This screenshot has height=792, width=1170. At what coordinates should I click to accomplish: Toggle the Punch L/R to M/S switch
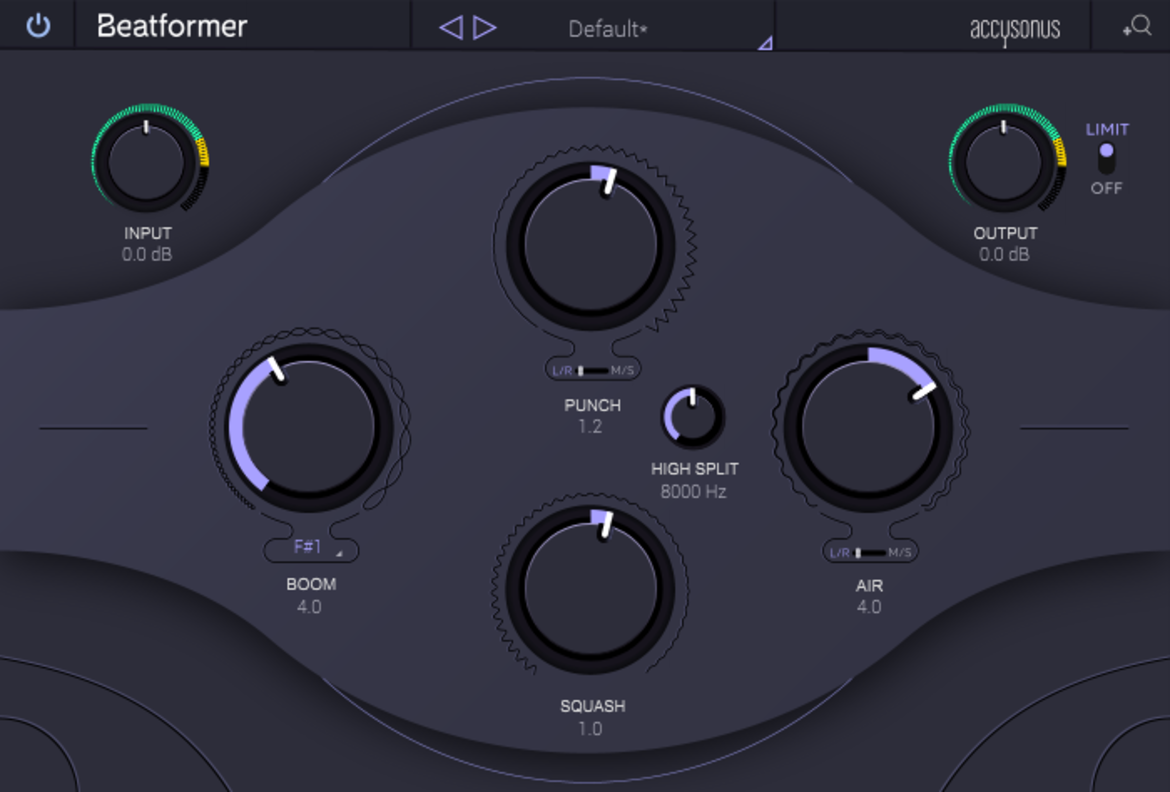593,370
